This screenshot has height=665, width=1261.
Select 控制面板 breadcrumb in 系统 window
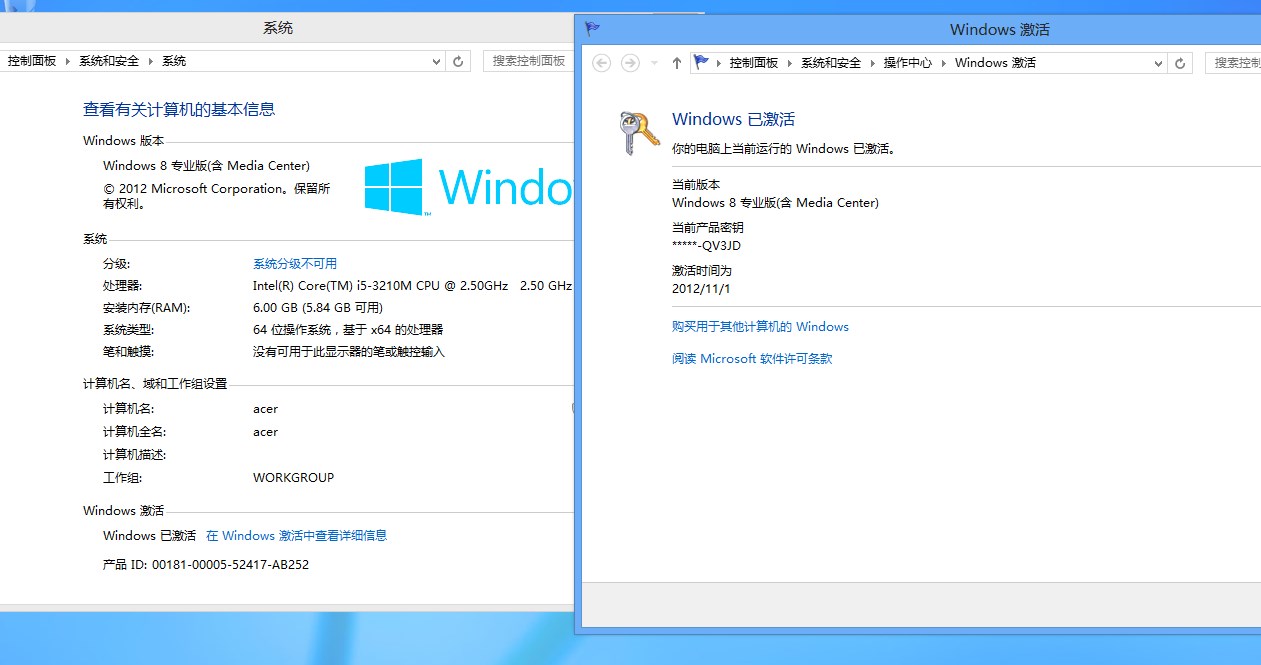coord(32,61)
